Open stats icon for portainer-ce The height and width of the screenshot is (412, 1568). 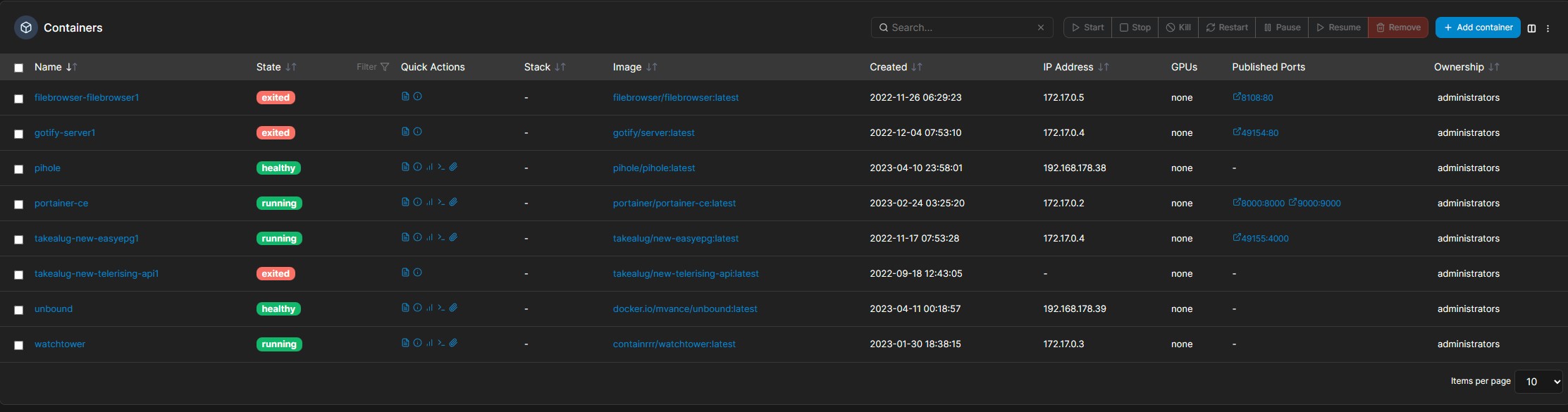point(429,202)
